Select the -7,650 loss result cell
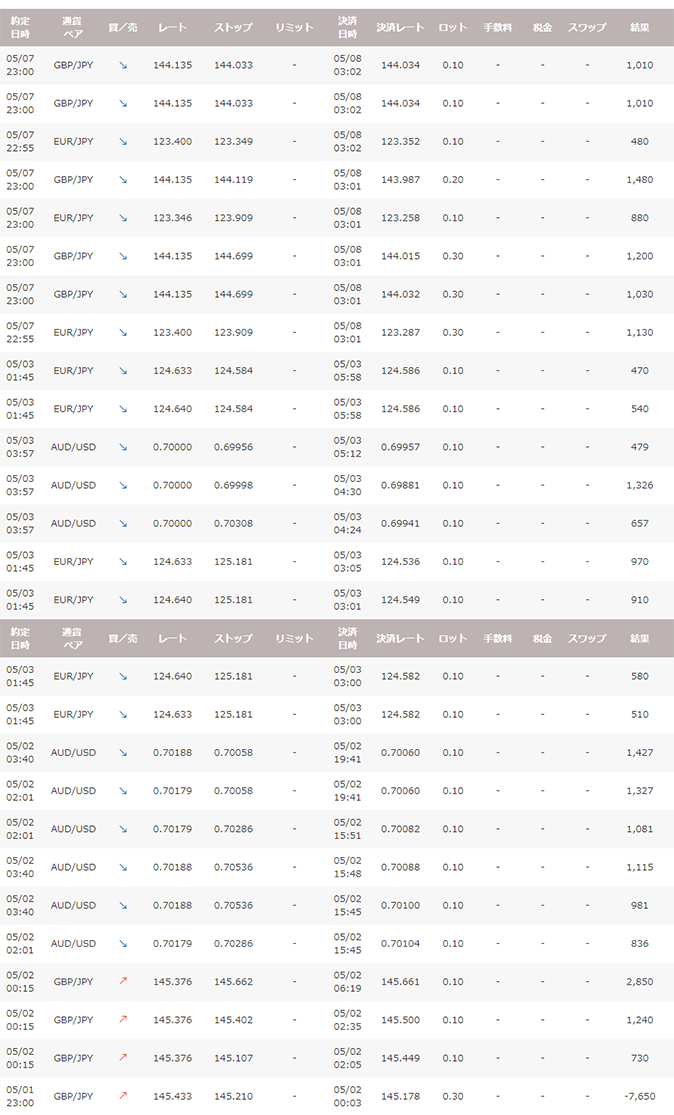674x1115 pixels. (638, 1096)
